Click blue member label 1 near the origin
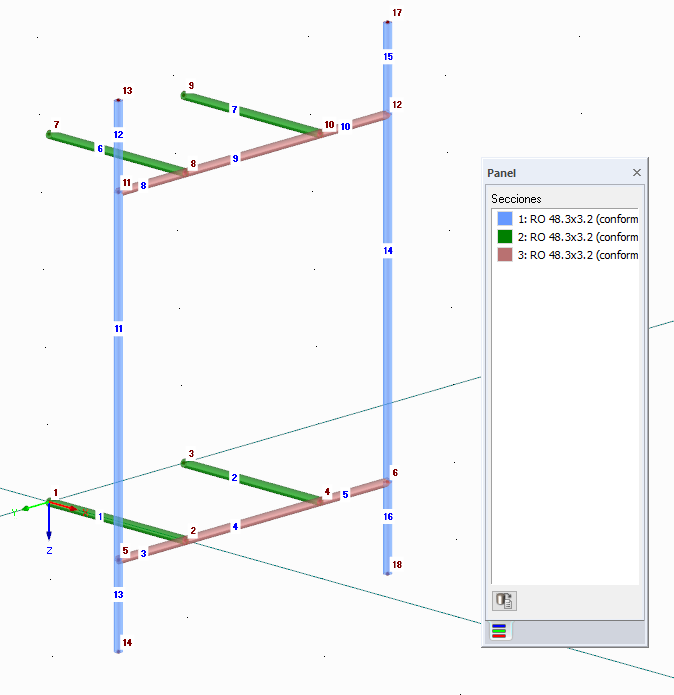 [100, 516]
